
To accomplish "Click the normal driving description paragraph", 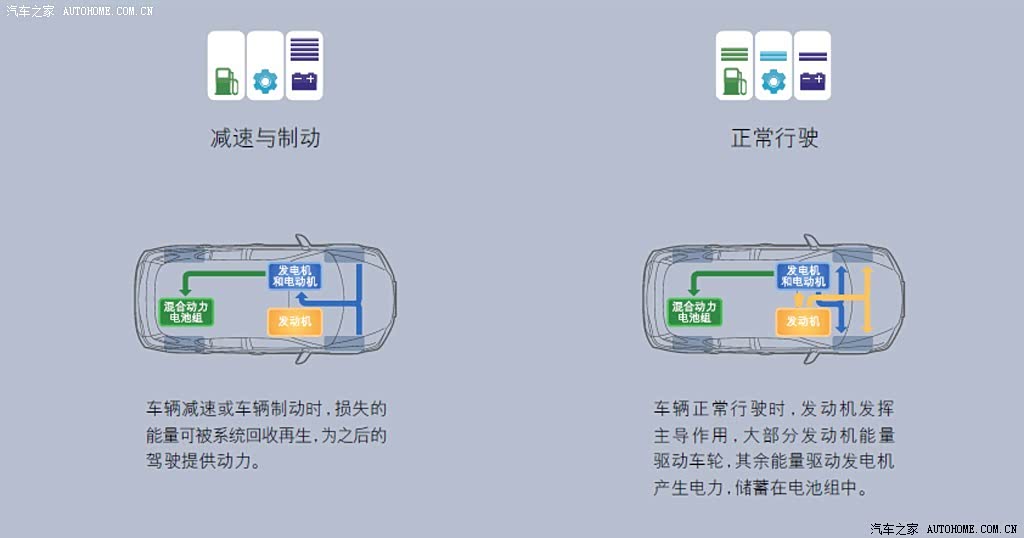I will pos(774,448).
